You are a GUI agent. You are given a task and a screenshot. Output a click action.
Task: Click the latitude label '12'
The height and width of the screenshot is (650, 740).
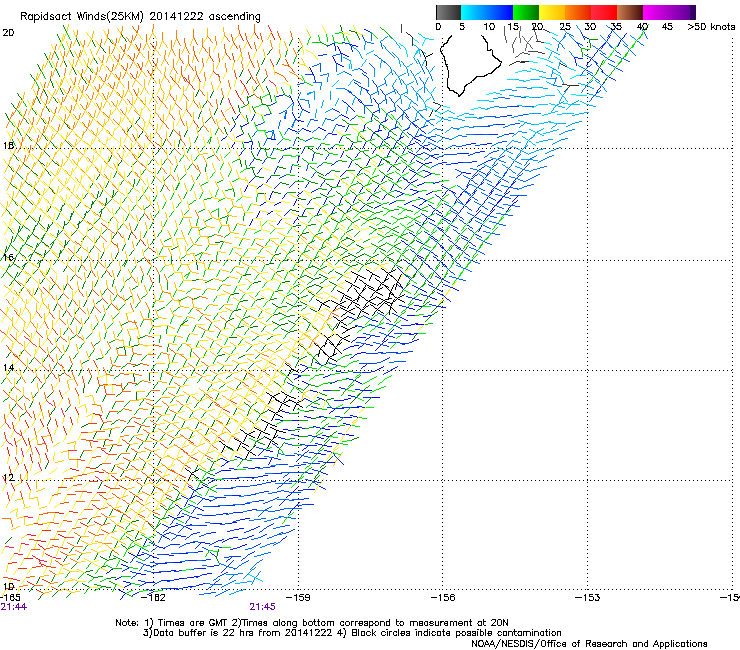click(8, 478)
